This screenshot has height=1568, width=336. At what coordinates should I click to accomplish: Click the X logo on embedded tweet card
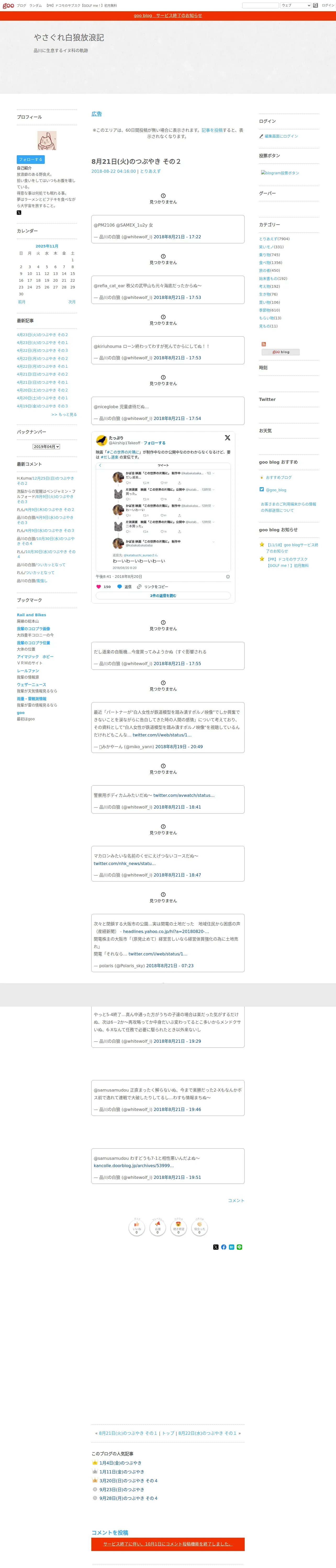pyautogui.click(x=227, y=438)
